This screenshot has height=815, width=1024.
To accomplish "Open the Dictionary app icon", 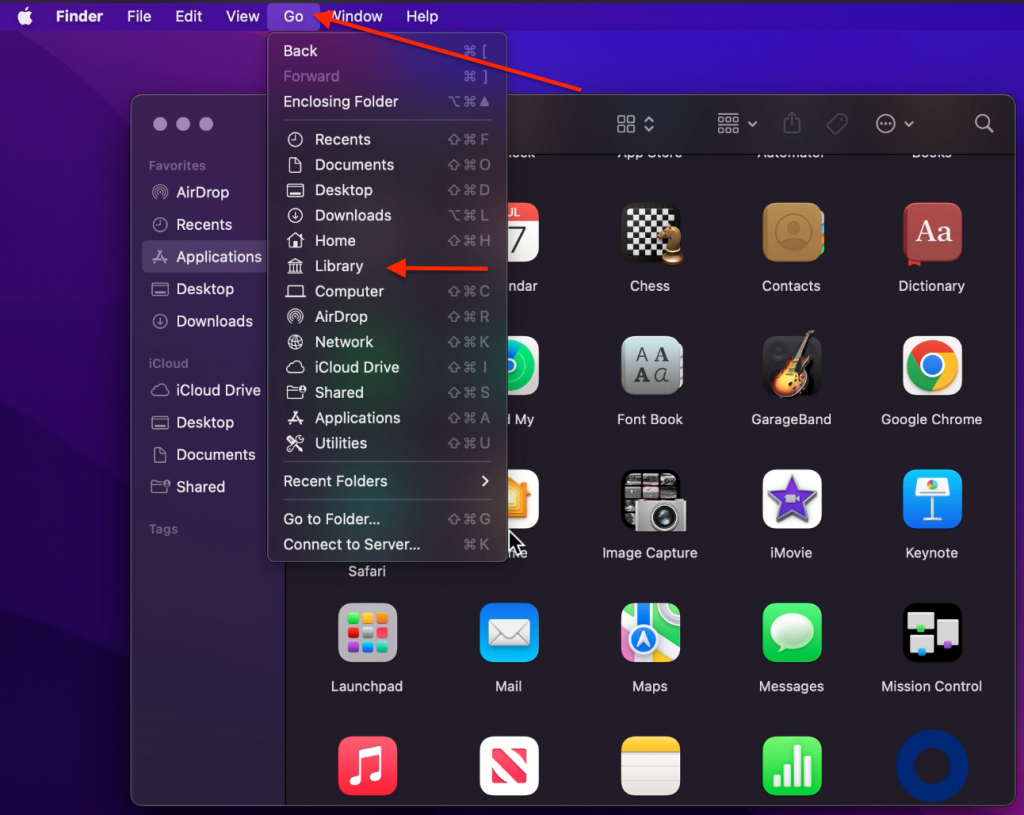I will 932,233.
